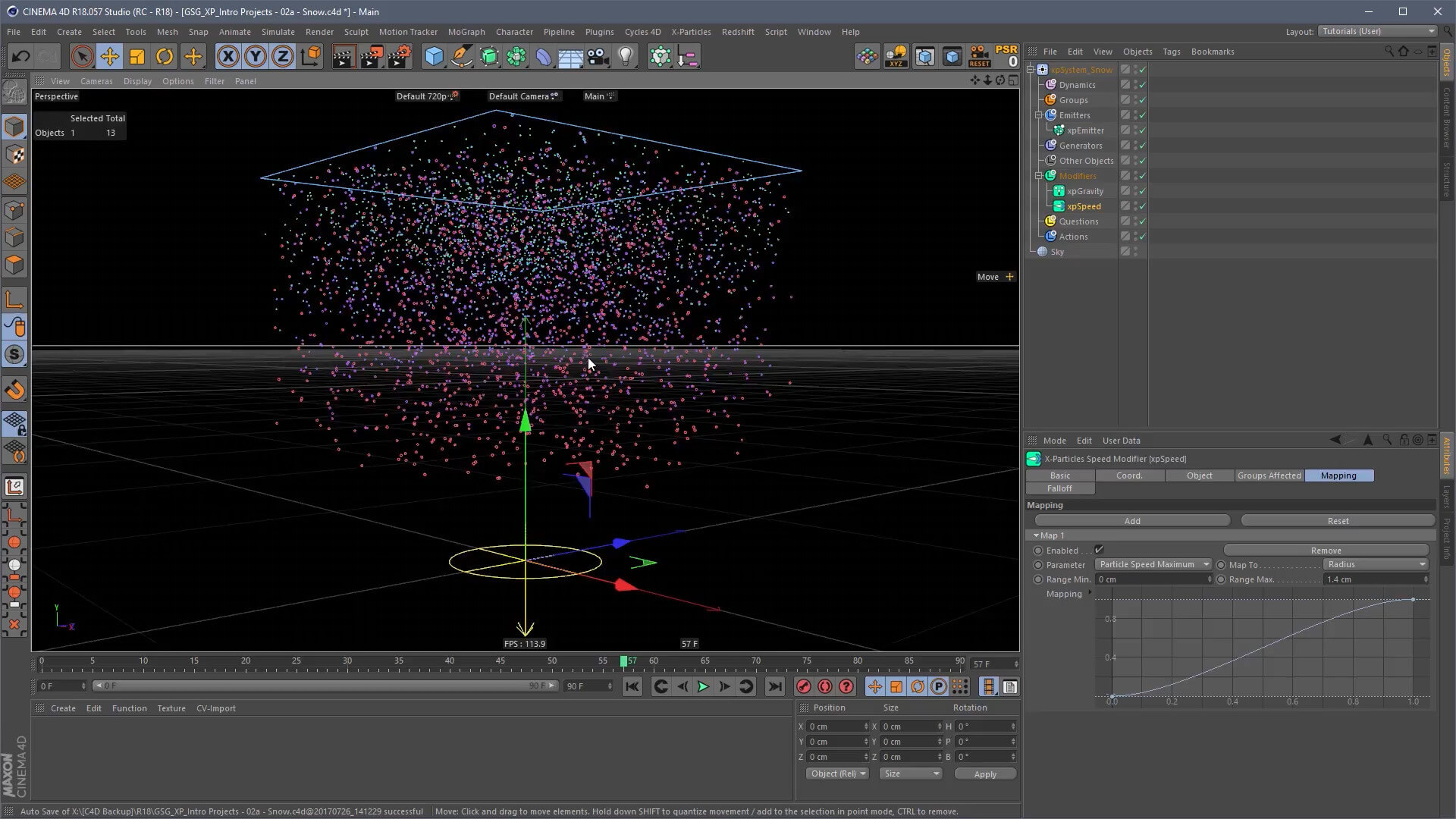Viewport: 1456px width, 819px height.
Task: Click the Apply button in coordinates
Action: click(984, 774)
